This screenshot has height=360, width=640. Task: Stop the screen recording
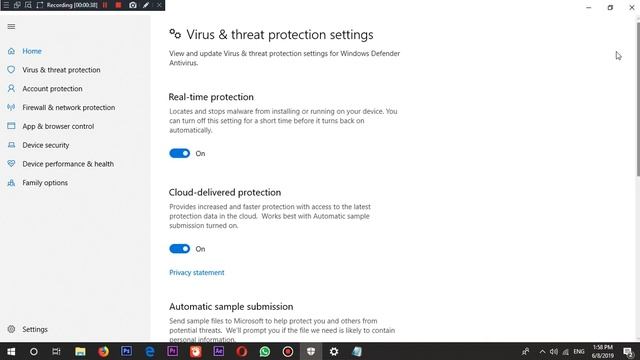118,5
